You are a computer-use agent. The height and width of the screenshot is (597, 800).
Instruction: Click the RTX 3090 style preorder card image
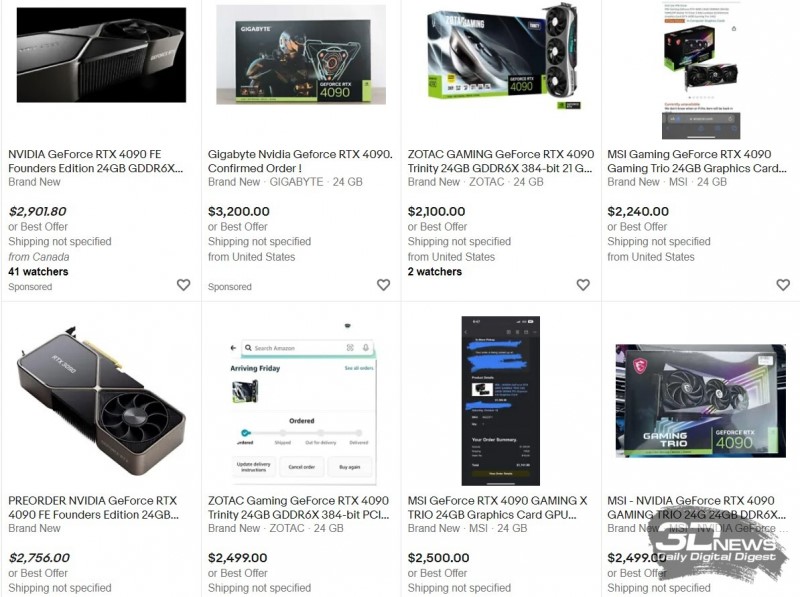click(x=101, y=401)
